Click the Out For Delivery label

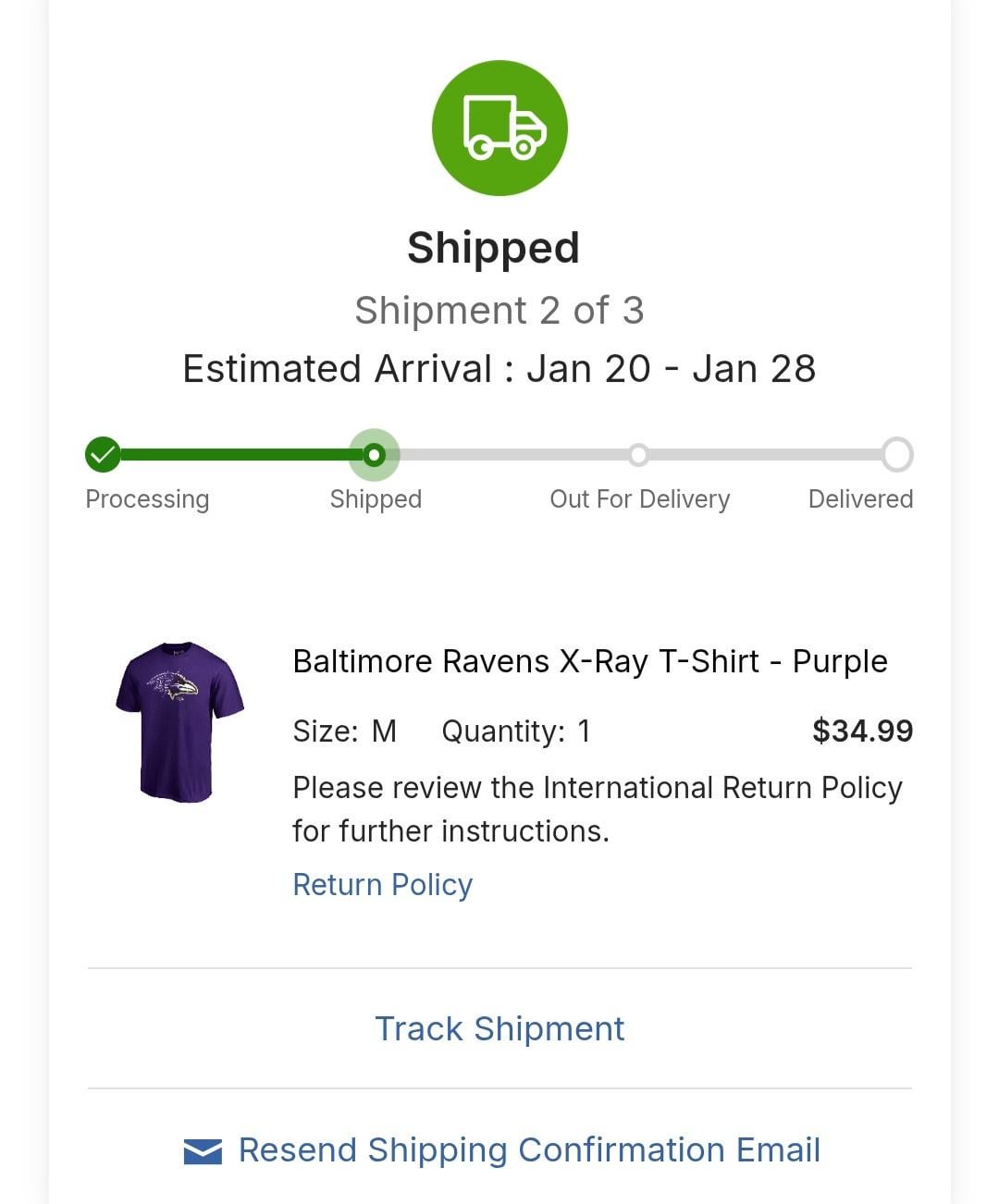coord(639,499)
